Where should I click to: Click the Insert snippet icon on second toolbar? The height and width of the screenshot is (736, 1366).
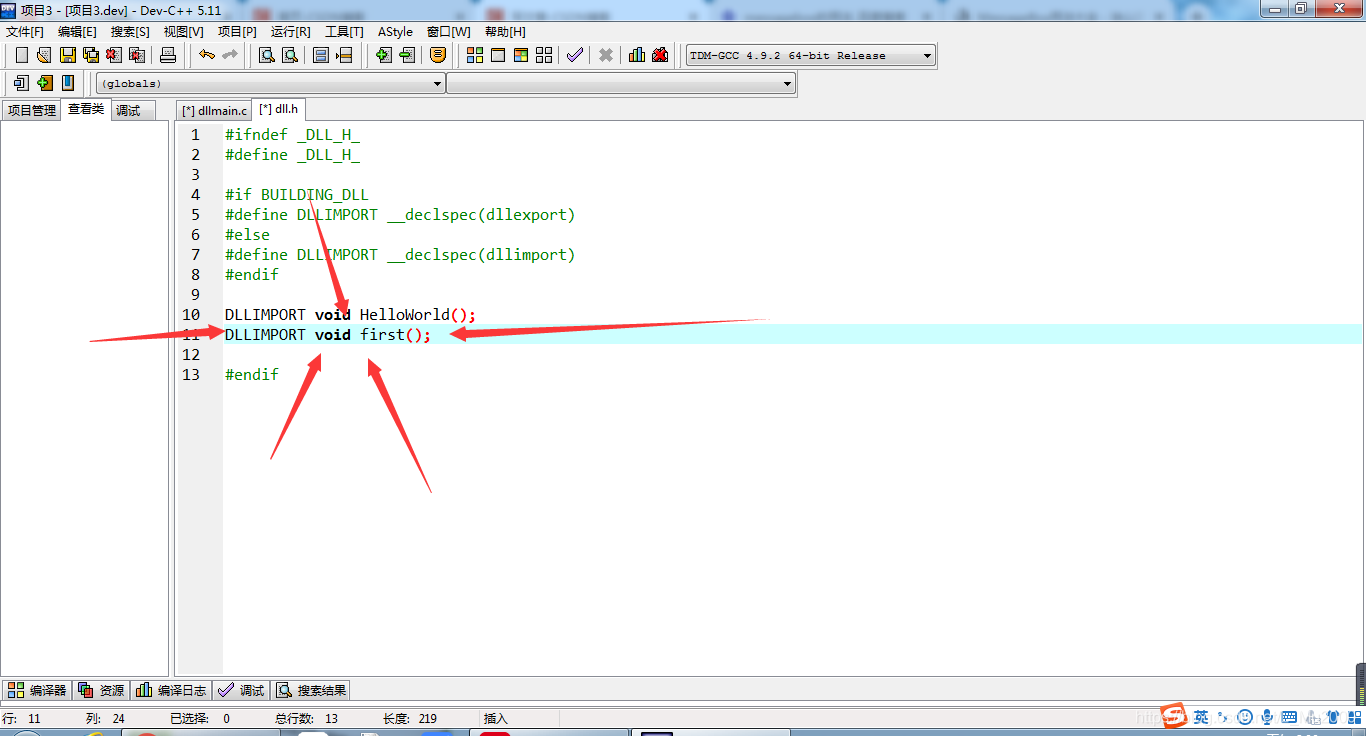[x=21, y=83]
